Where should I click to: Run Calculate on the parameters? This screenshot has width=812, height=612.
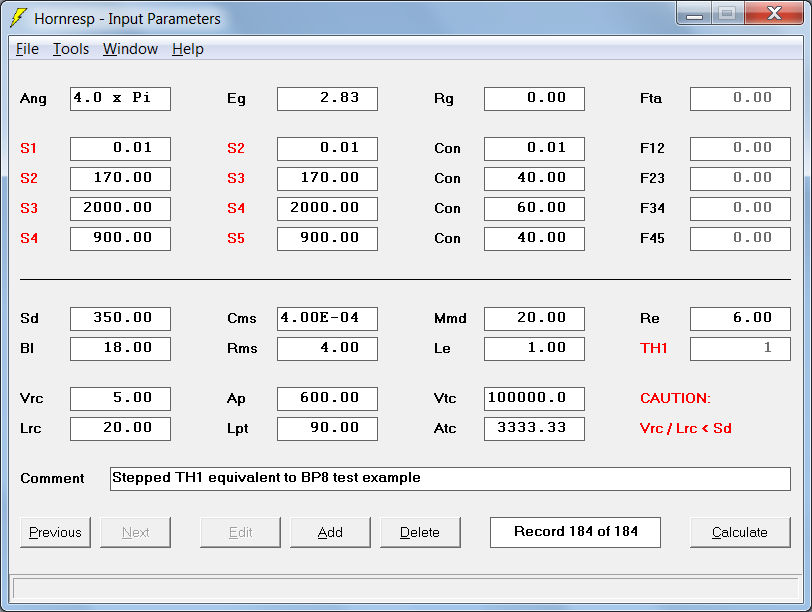click(x=740, y=532)
